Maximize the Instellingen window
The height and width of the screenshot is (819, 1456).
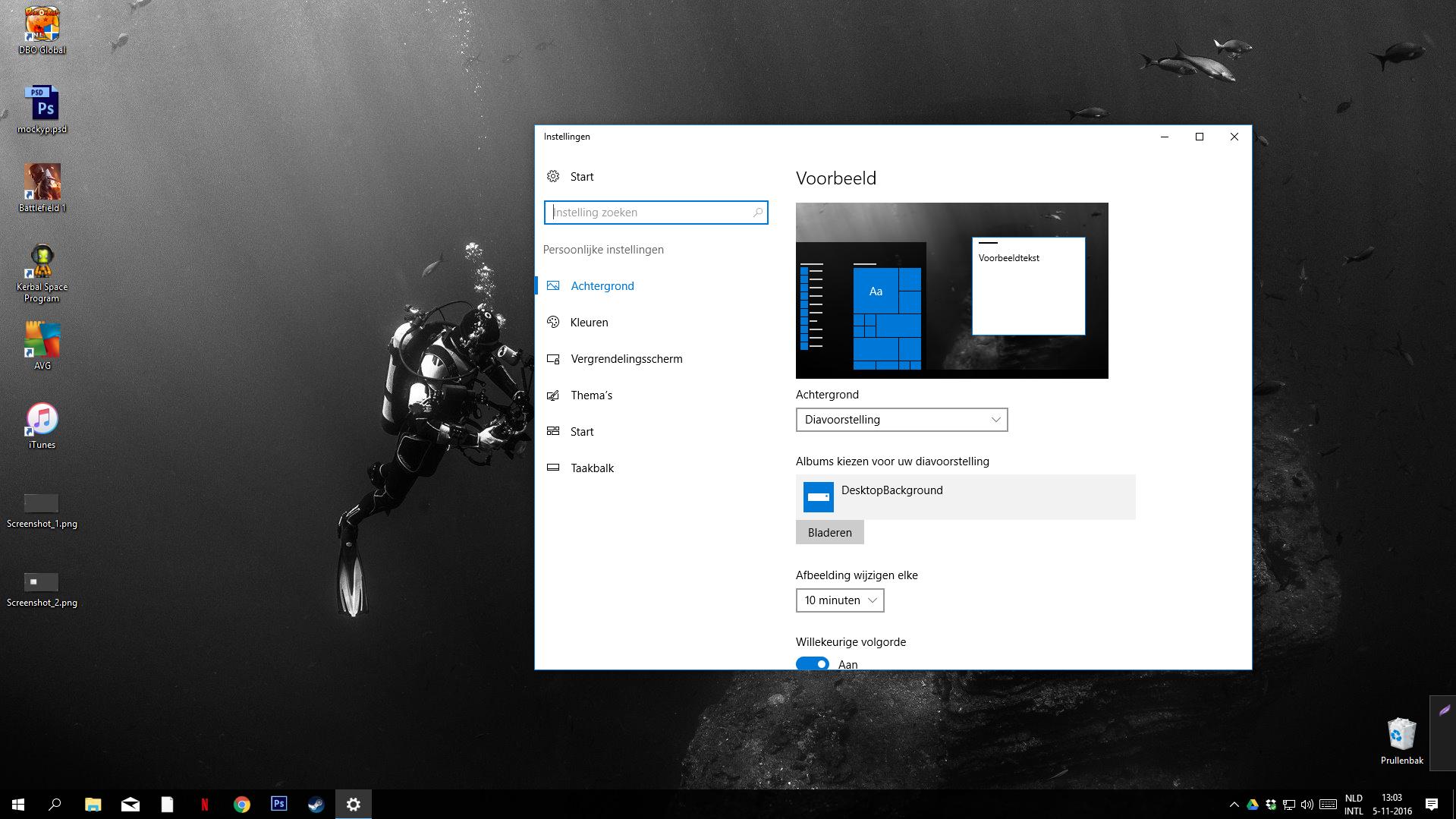point(1200,137)
